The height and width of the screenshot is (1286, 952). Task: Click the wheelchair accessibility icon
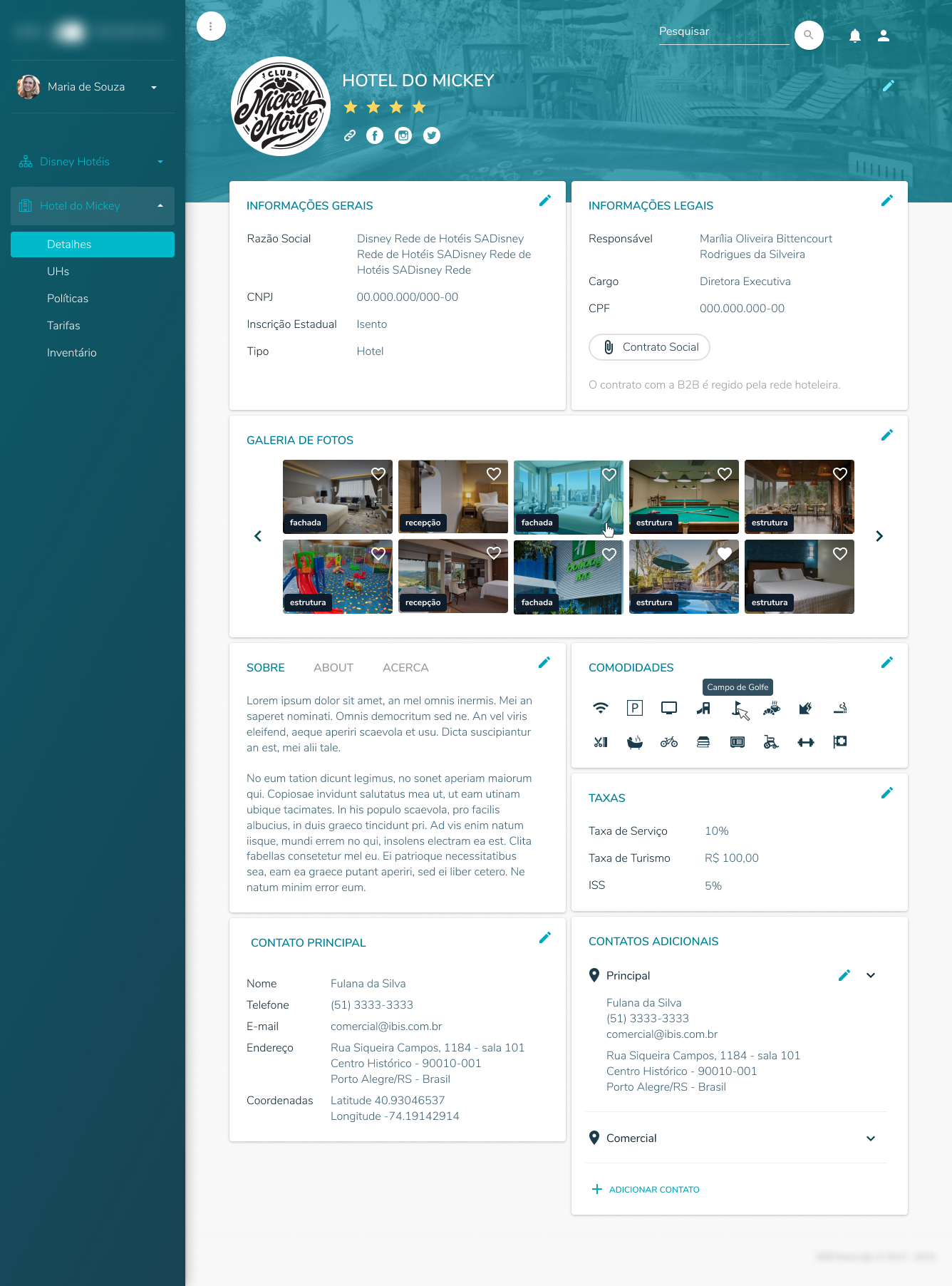pos(772,742)
